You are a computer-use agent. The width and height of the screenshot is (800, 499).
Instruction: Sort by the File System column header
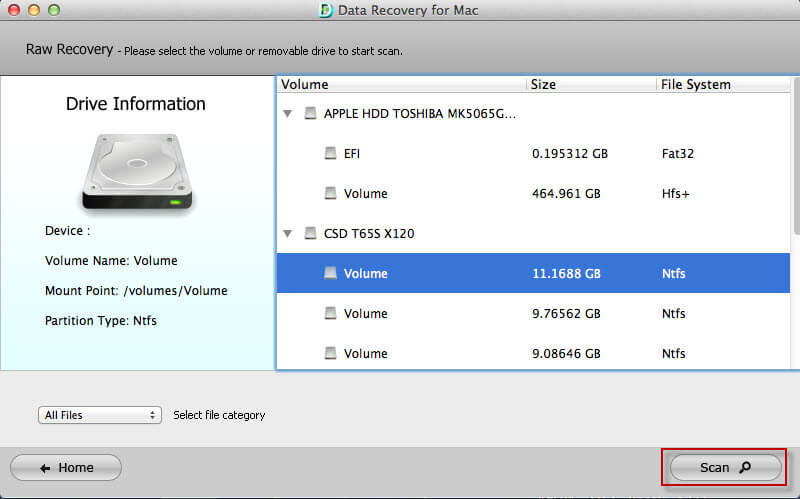pyautogui.click(x=723, y=85)
